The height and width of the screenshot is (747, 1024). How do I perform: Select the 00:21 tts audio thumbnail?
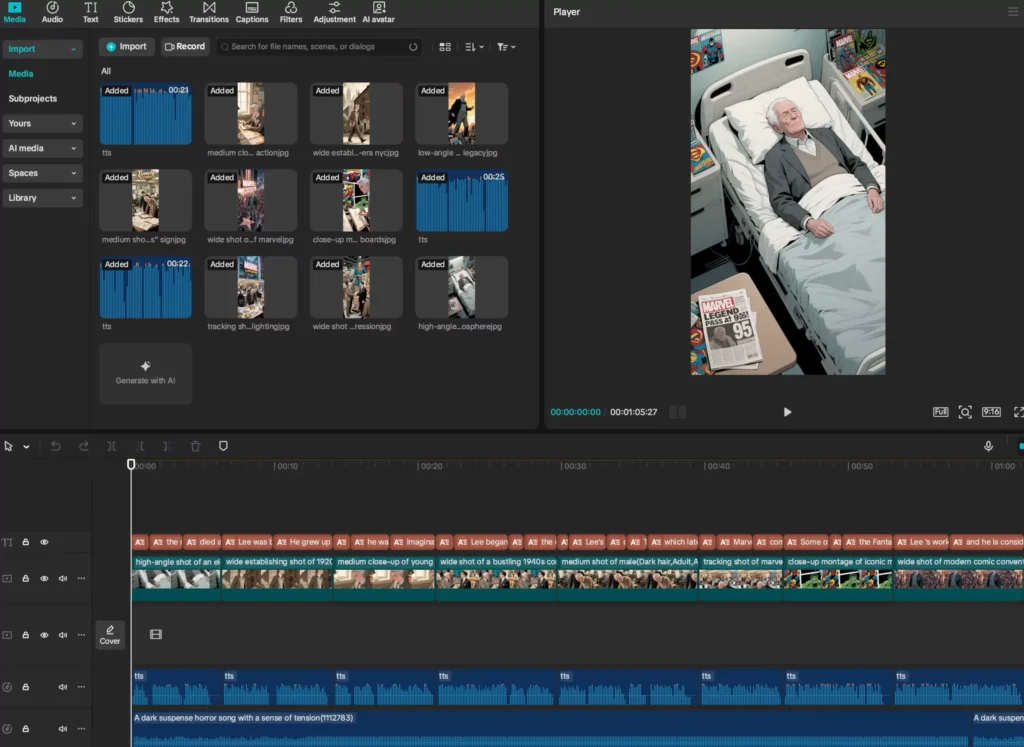[x=146, y=114]
